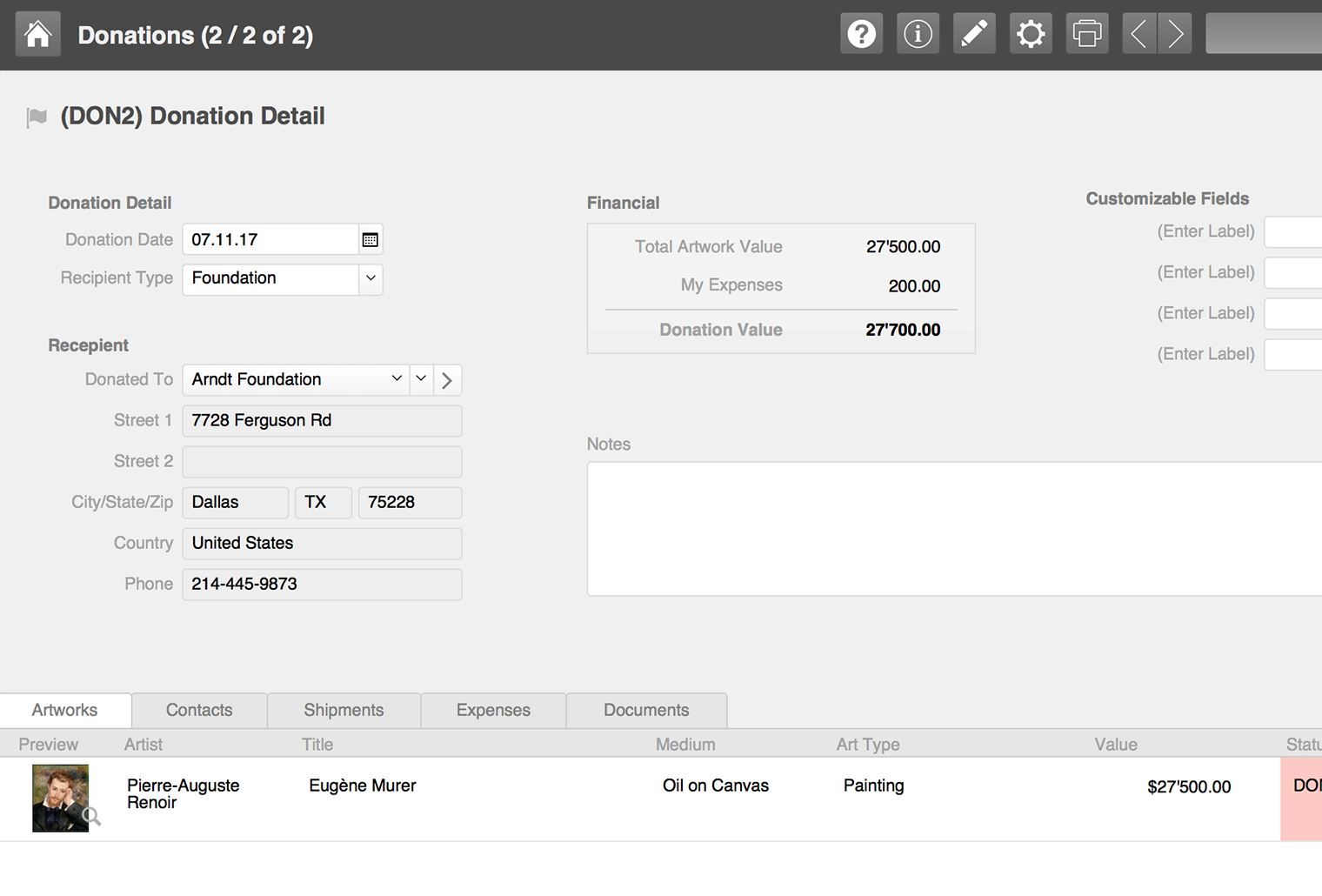Expand the Recipient Type dropdown
Screen dimensions: 1322x896
click(371, 278)
